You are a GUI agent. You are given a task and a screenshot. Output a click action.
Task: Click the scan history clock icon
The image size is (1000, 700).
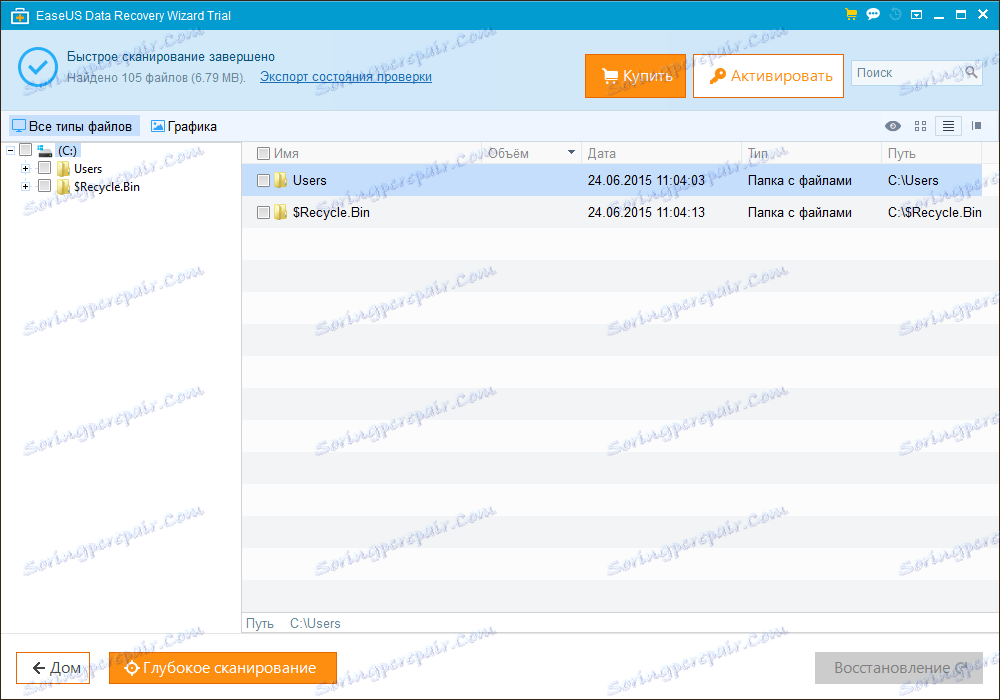coord(895,14)
